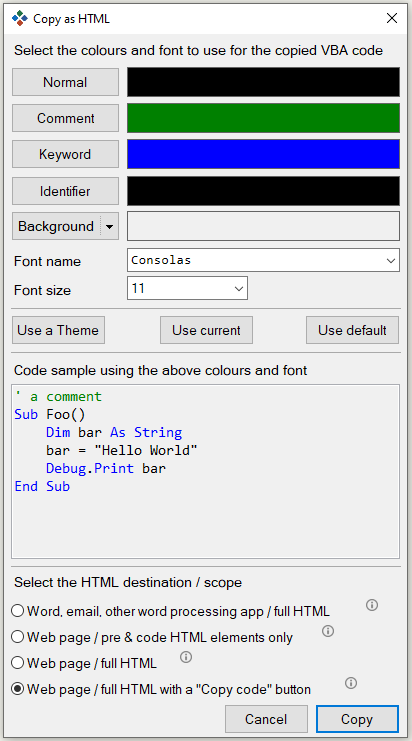This screenshot has width=412, height=741.
Task: Click the code sample preview area
Action: click(x=206, y=472)
